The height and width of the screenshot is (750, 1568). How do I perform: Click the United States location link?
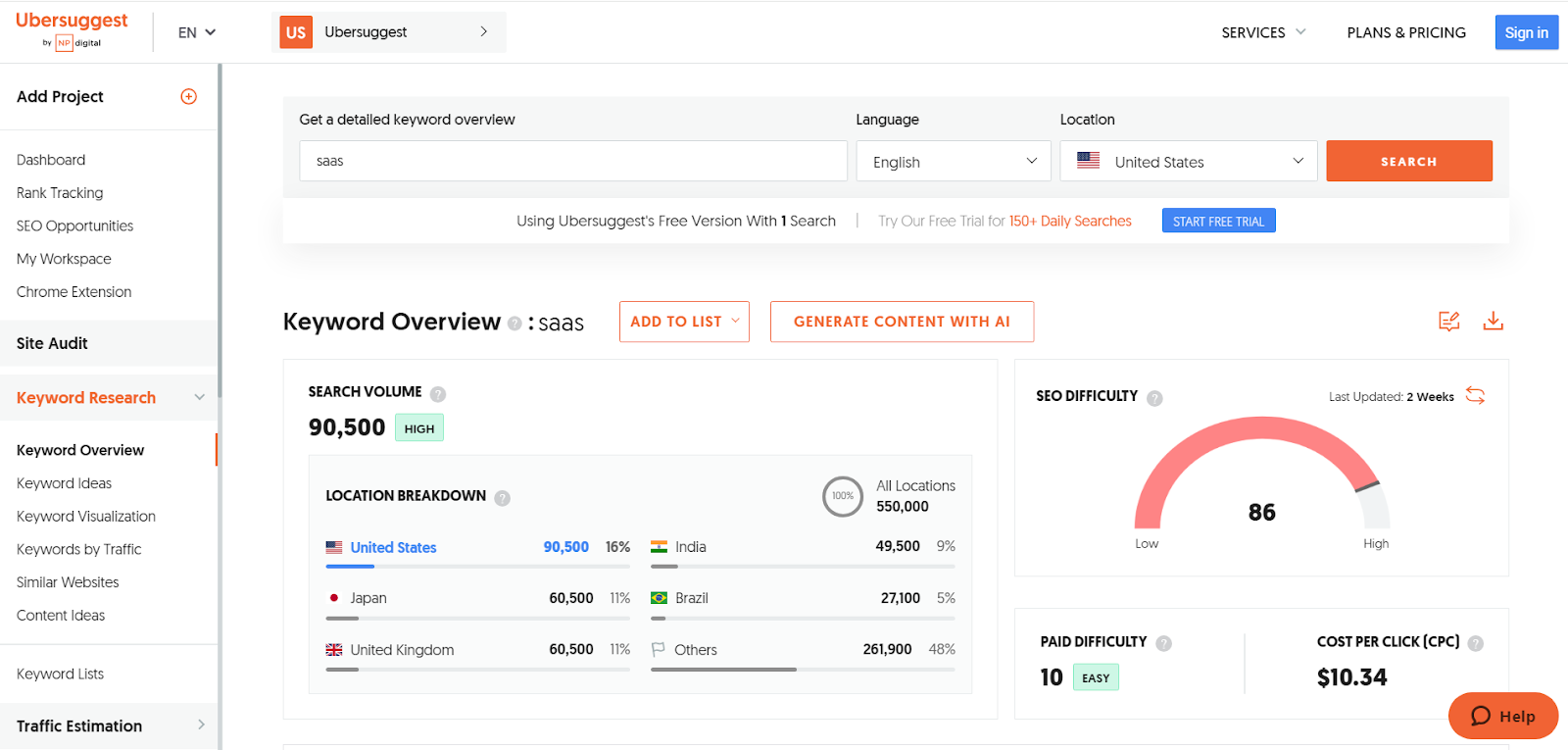click(393, 547)
